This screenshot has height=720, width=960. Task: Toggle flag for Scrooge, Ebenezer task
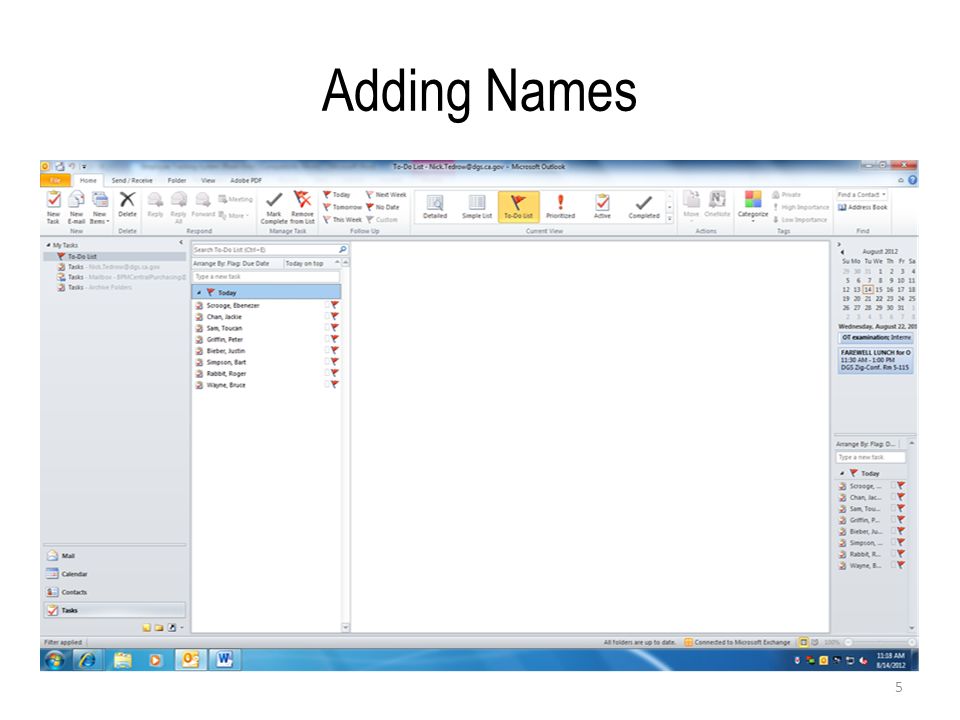tap(334, 305)
